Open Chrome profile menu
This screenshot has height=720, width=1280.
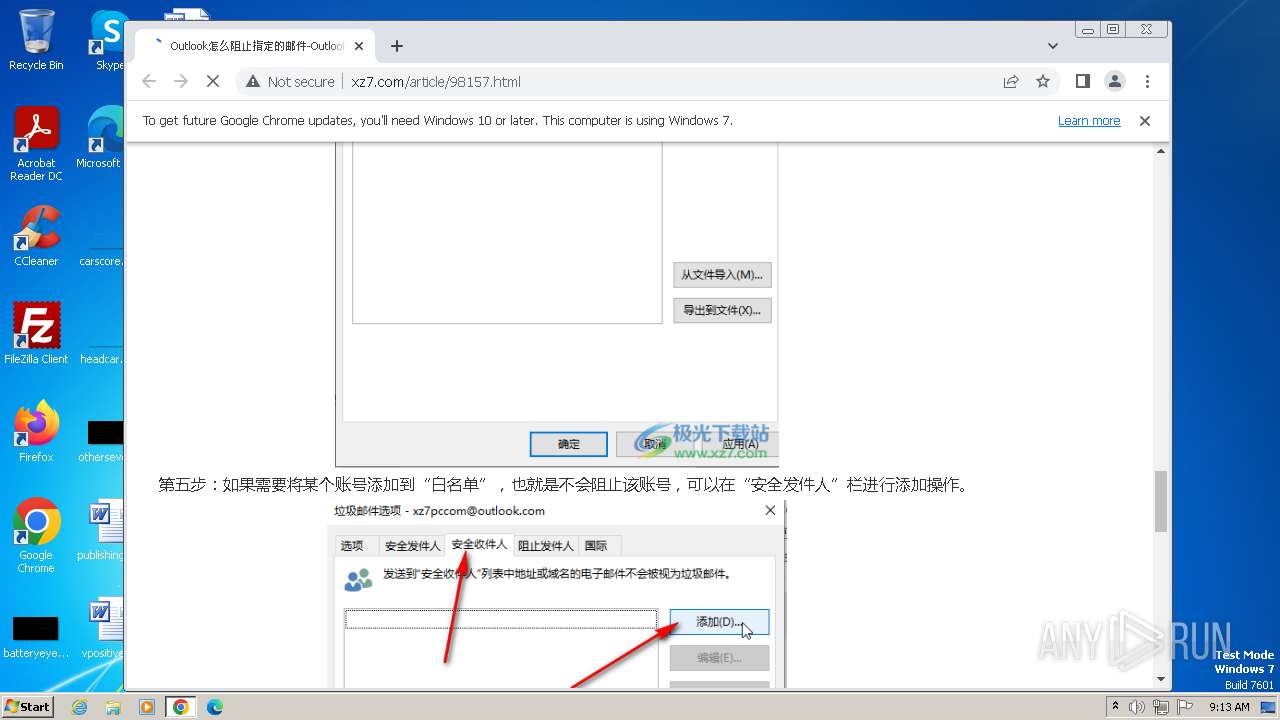point(1114,81)
